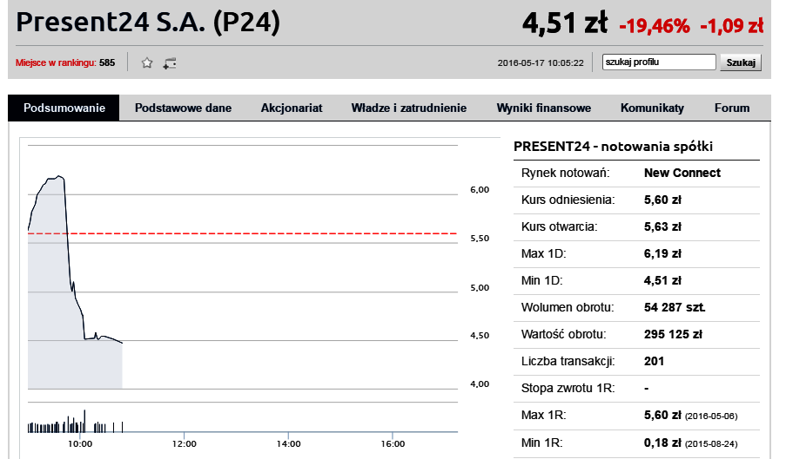The image size is (786, 459).
Task: Click the 5,00 price axis label
Action: point(480,288)
